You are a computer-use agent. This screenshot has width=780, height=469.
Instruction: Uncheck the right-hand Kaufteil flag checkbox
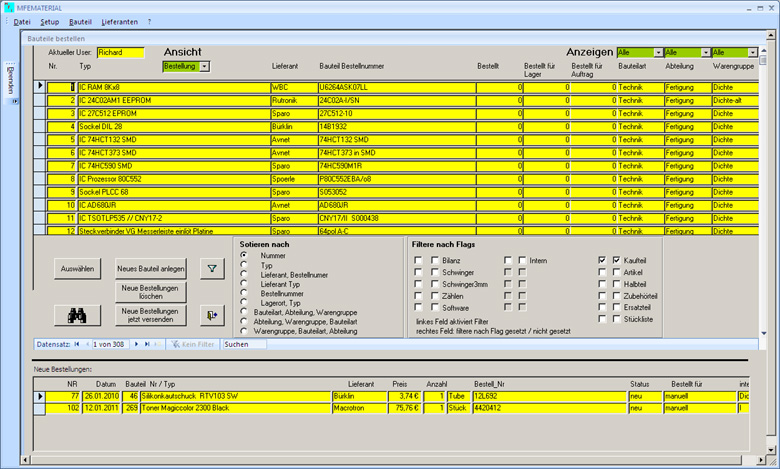(615, 260)
